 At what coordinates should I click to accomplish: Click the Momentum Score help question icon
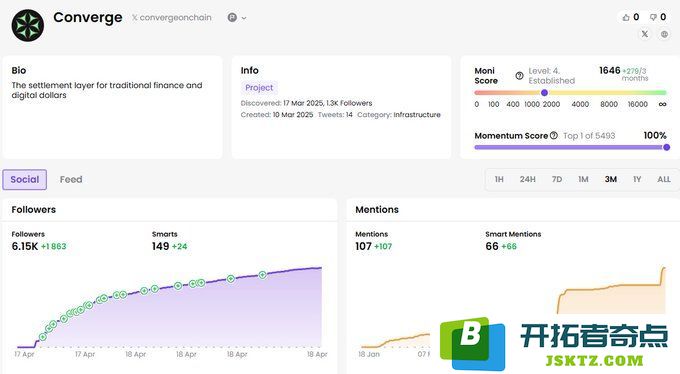point(554,135)
